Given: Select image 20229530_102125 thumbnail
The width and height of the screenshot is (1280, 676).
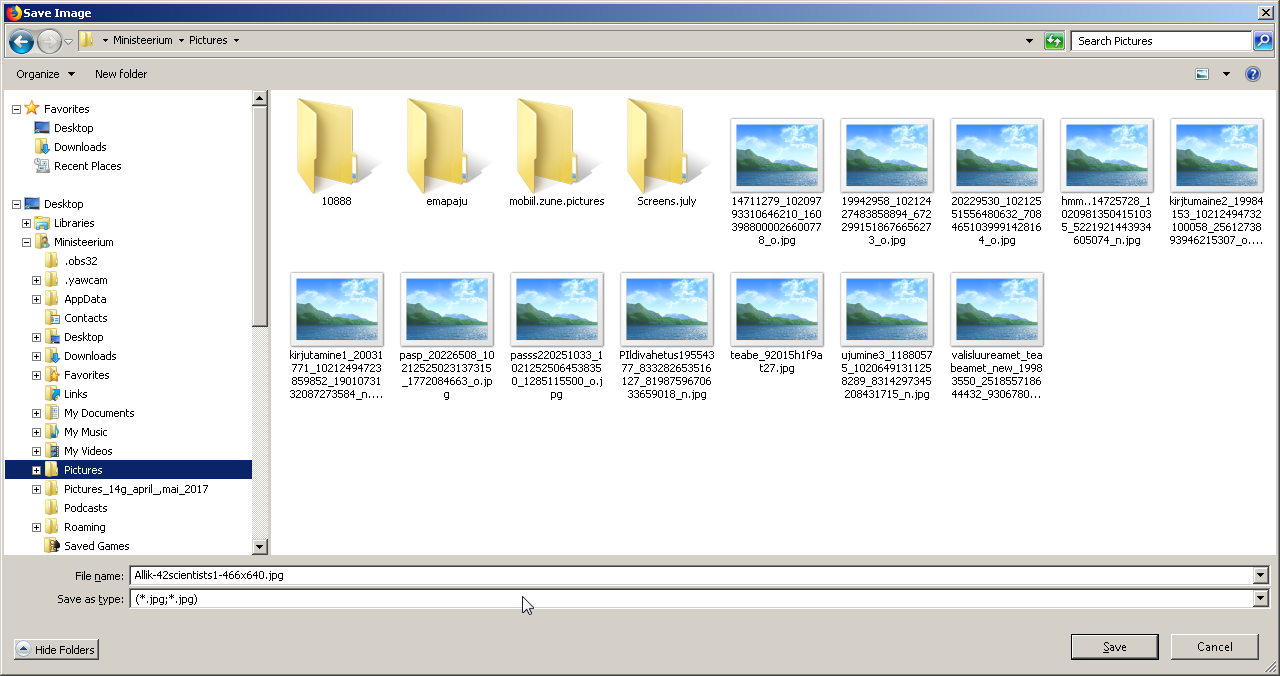Looking at the screenshot, I should pos(997,155).
